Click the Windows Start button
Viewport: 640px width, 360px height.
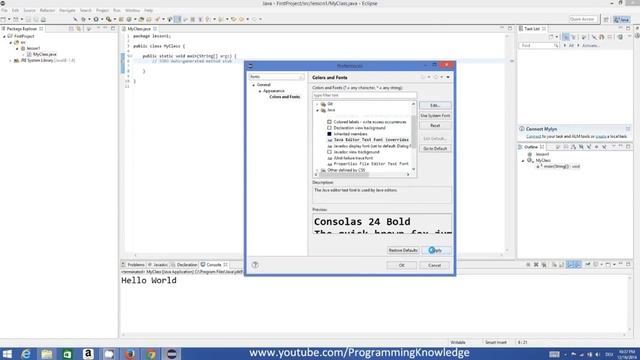coord(7,353)
